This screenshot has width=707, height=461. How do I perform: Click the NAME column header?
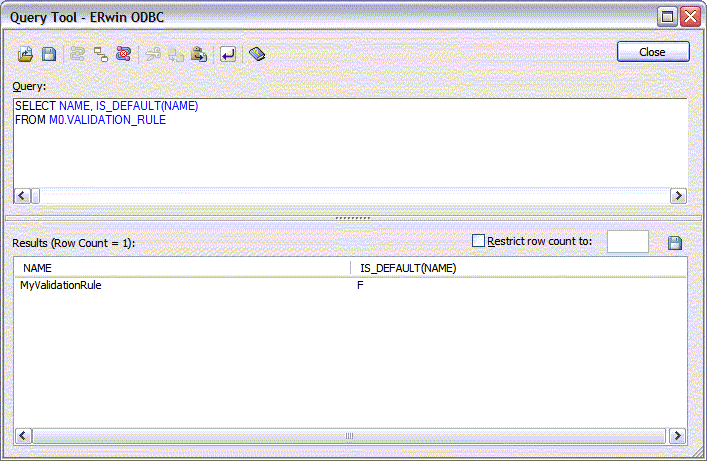[x=182, y=268]
